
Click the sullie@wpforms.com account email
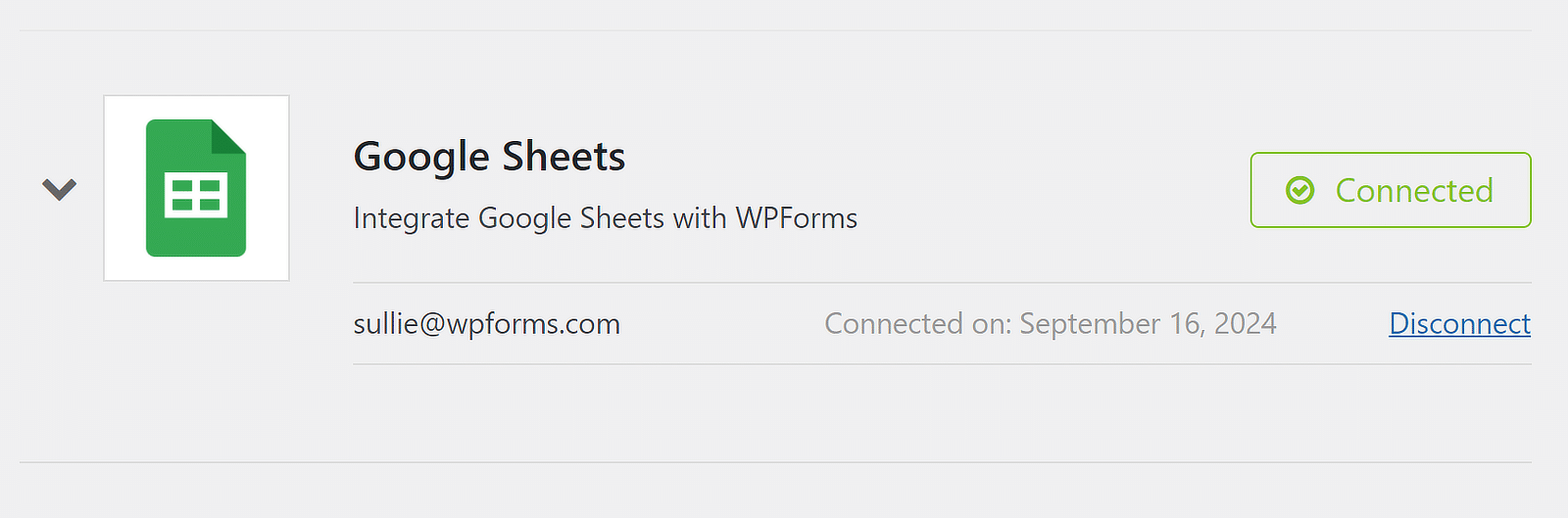[486, 323]
